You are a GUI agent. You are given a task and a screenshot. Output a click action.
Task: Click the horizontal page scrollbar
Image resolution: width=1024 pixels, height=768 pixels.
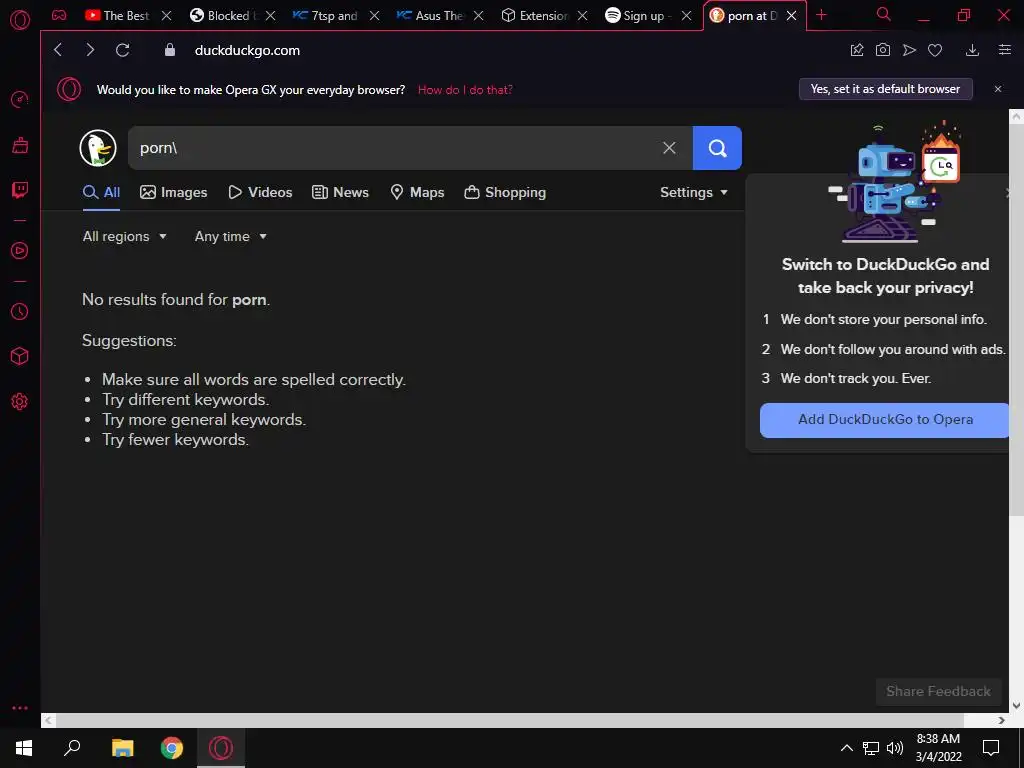click(x=509, y=720)
